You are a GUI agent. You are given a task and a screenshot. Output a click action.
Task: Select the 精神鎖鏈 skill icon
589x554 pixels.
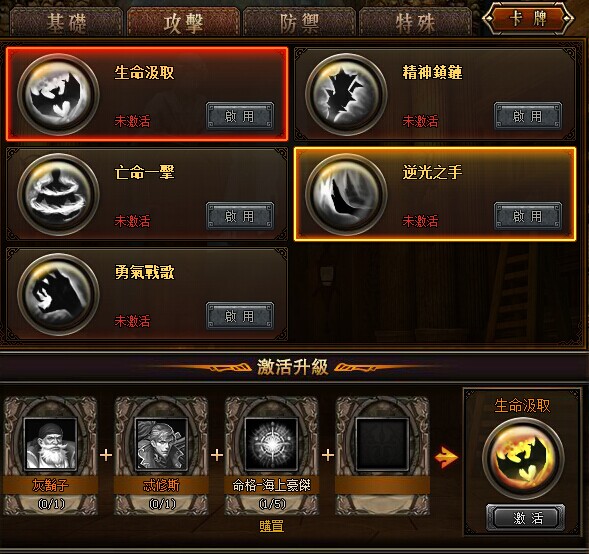(346, 94)
